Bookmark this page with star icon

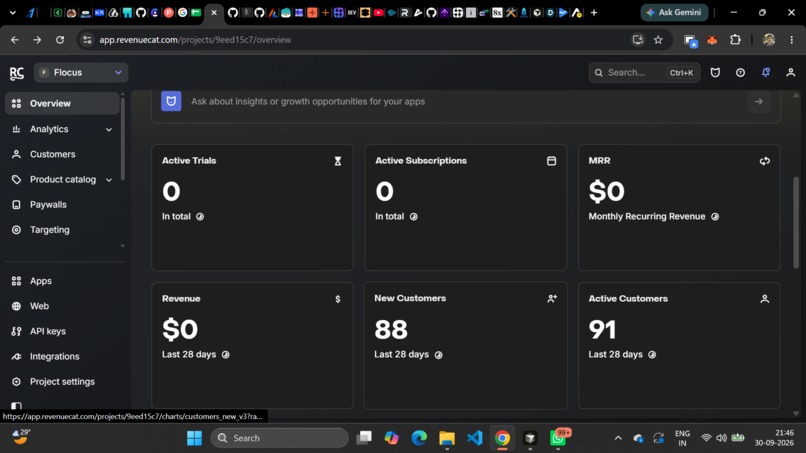(x=658, y=40)
